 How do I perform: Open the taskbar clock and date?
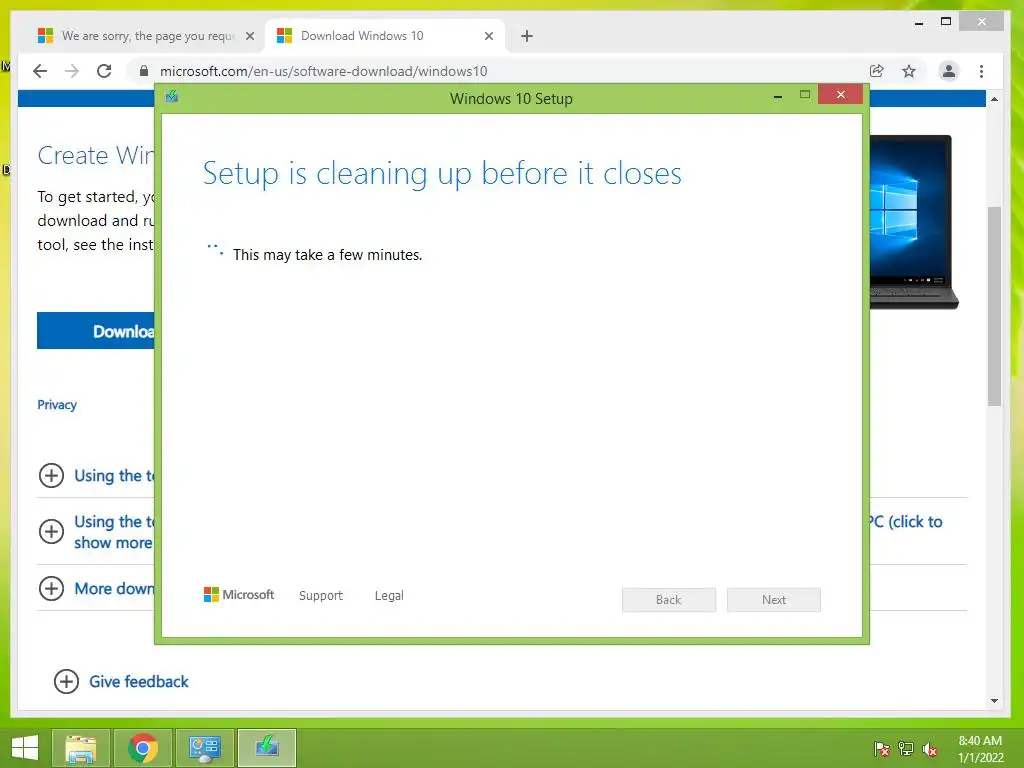point(980,749)
